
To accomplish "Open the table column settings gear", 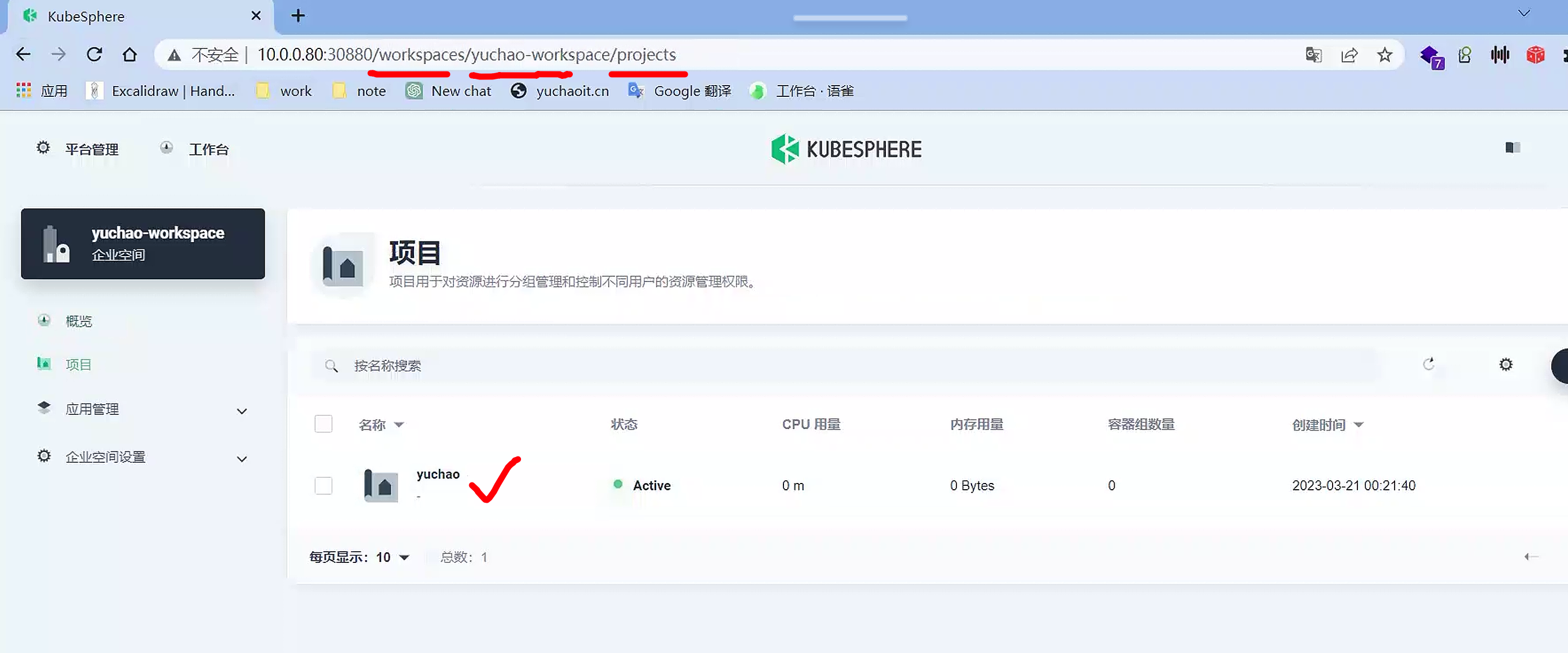I will 1505,364.
